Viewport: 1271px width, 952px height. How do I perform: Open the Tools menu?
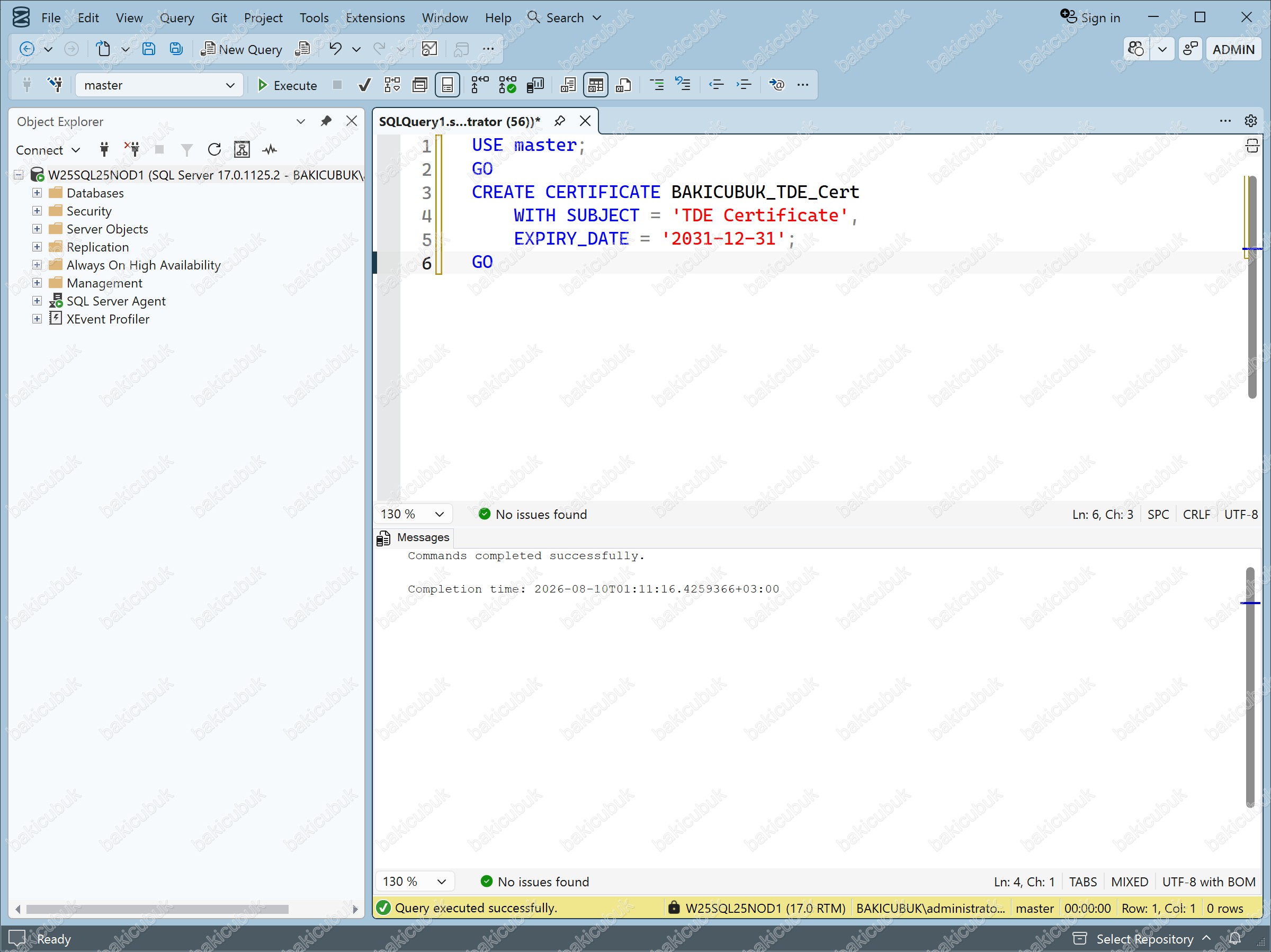pyautogui.click(x=314, y=18)
